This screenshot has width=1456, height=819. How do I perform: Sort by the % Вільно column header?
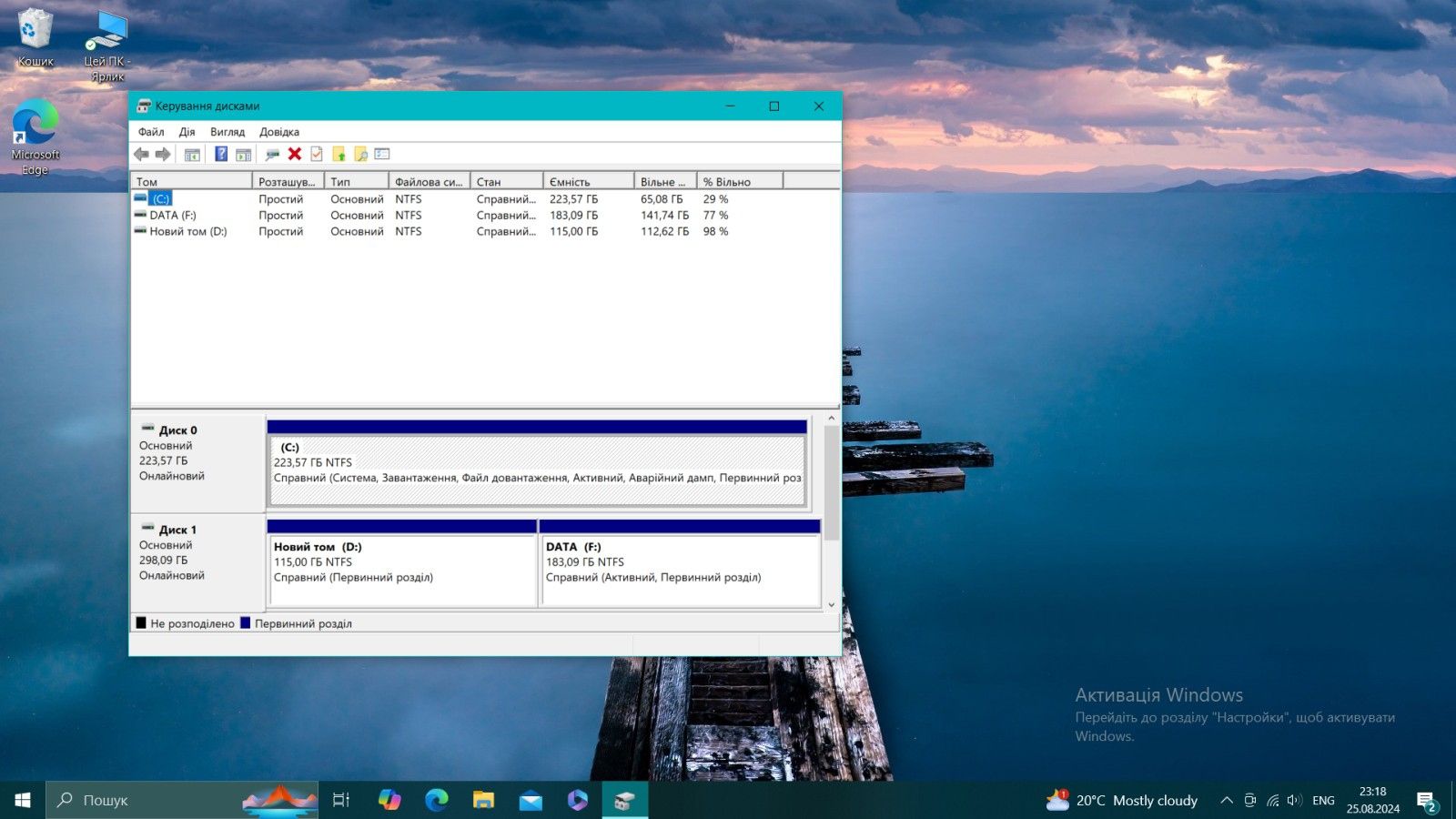(740, 182)
